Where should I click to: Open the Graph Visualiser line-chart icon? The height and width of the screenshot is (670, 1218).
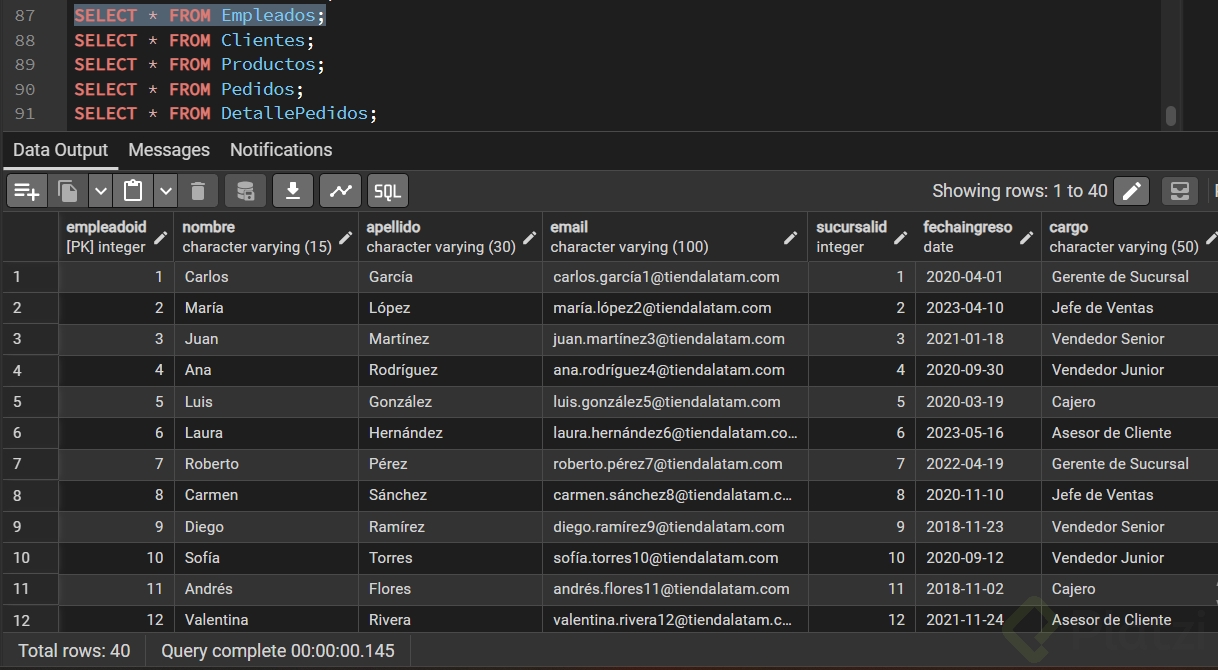click(340, 191)
